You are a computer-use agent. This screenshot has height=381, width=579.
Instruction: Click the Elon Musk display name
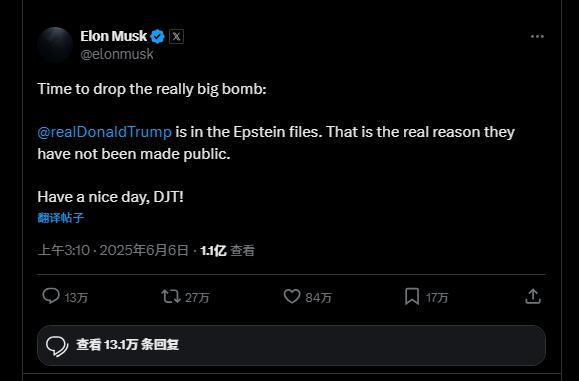point(114,36)
